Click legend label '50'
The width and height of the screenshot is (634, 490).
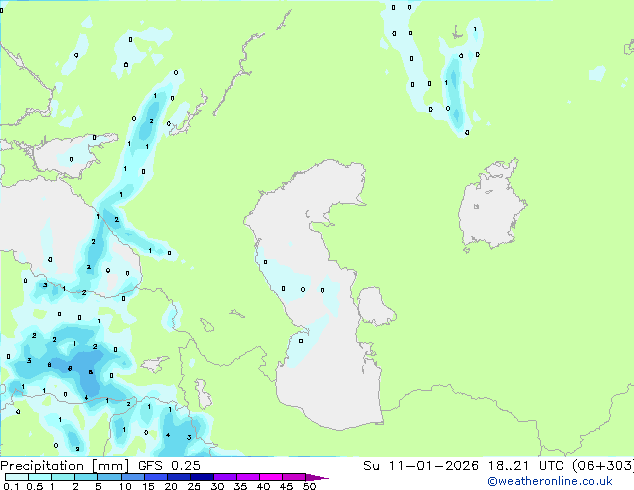(309, 486)
